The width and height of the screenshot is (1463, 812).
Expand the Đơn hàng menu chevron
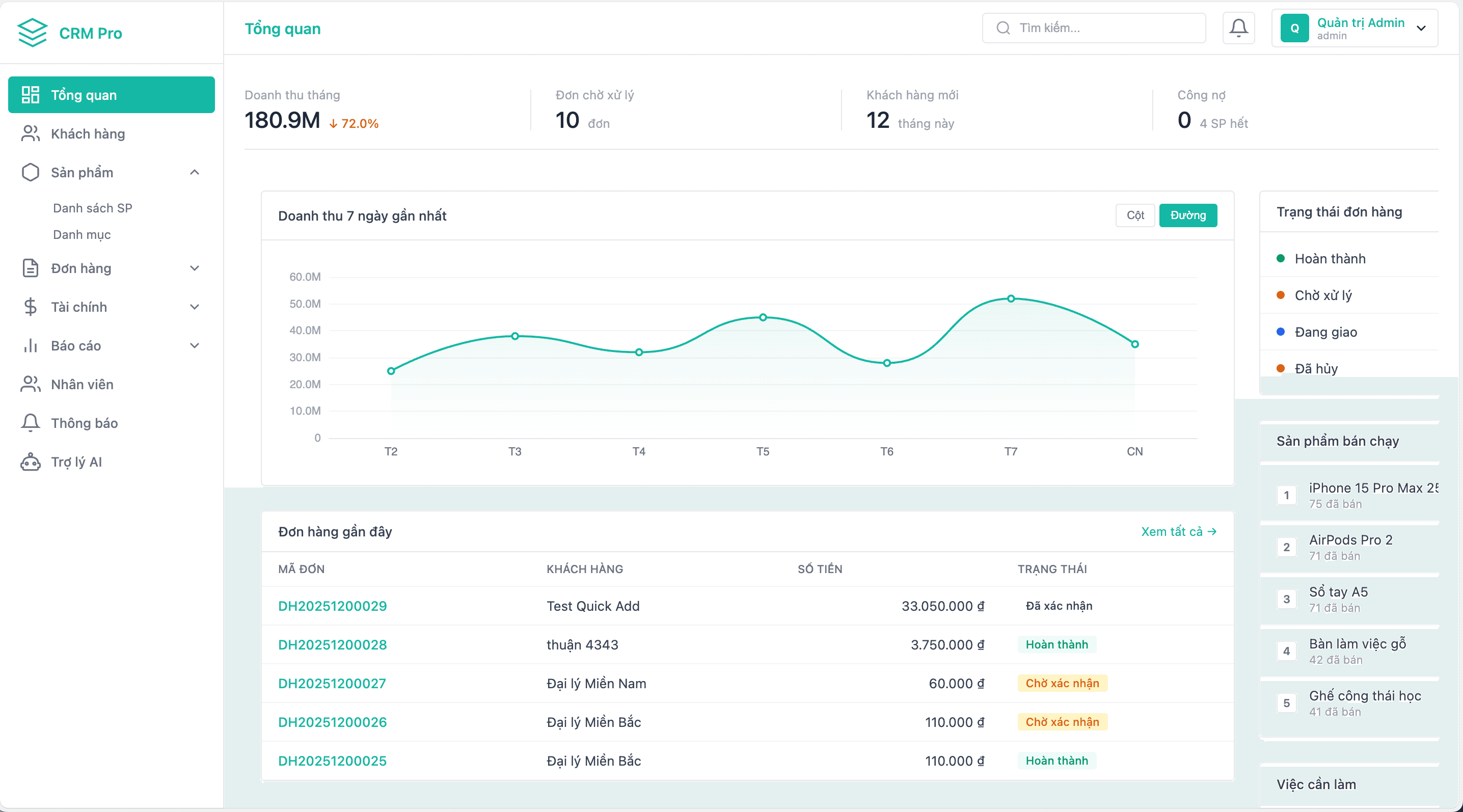pyautogui.click(x=194, y=268)
